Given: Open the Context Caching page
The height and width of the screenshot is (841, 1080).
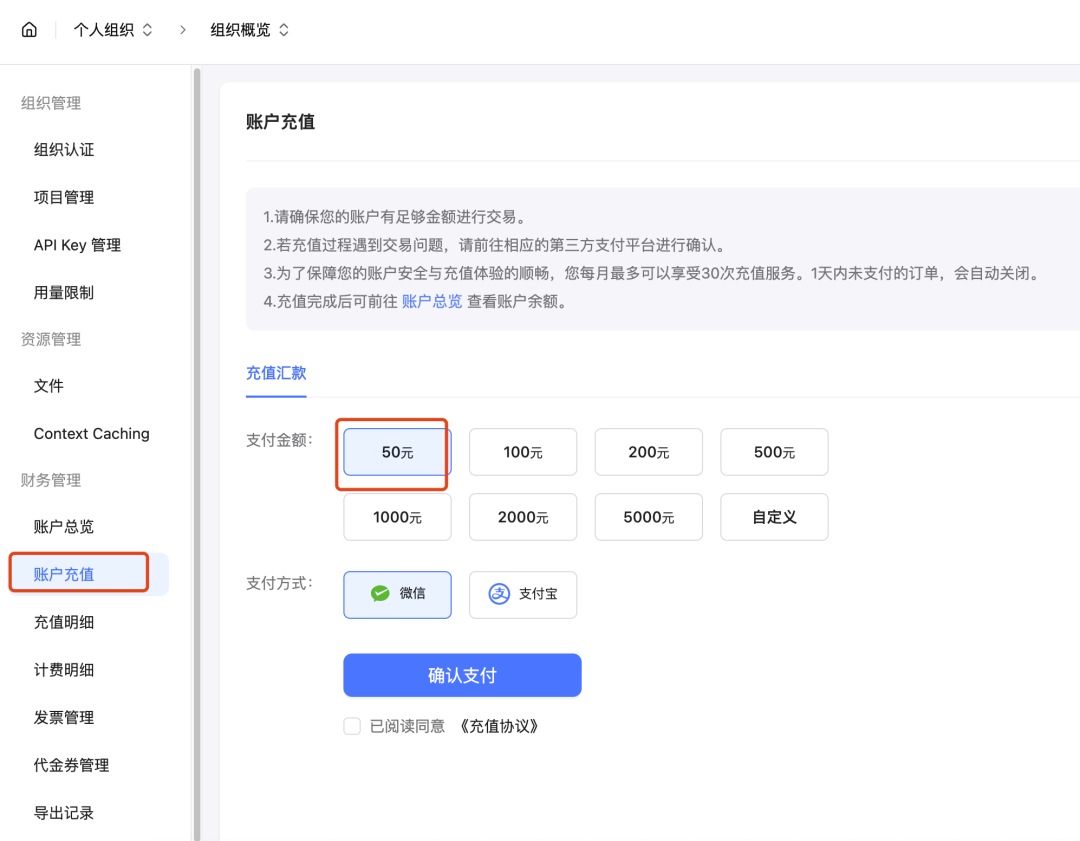Looking at the screenshot, I should [91, 433].
